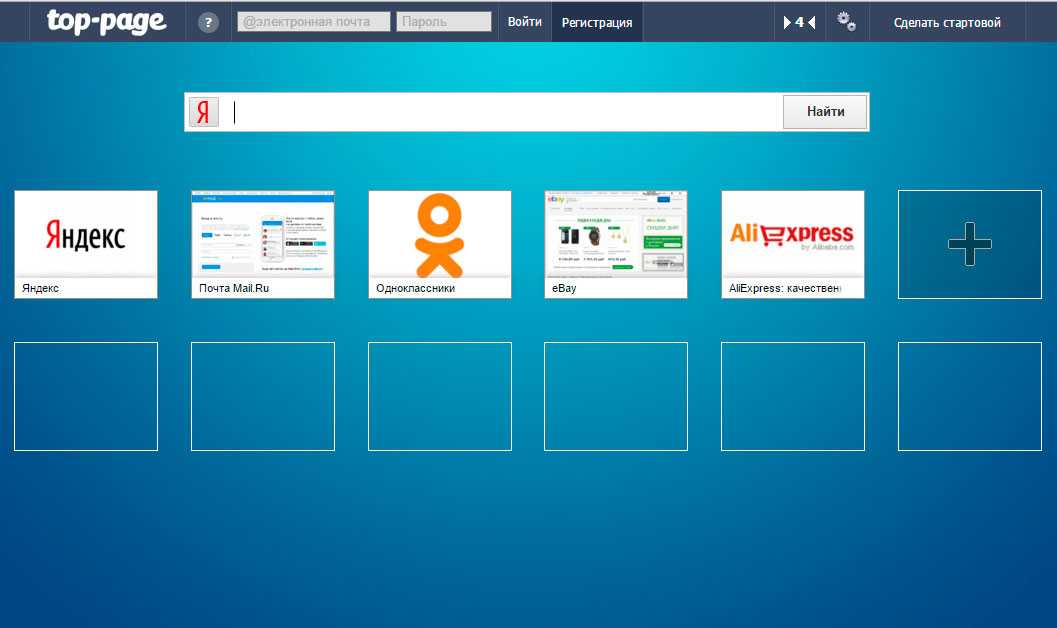Click Сделать стартовой link

click(x=947, y=22)
